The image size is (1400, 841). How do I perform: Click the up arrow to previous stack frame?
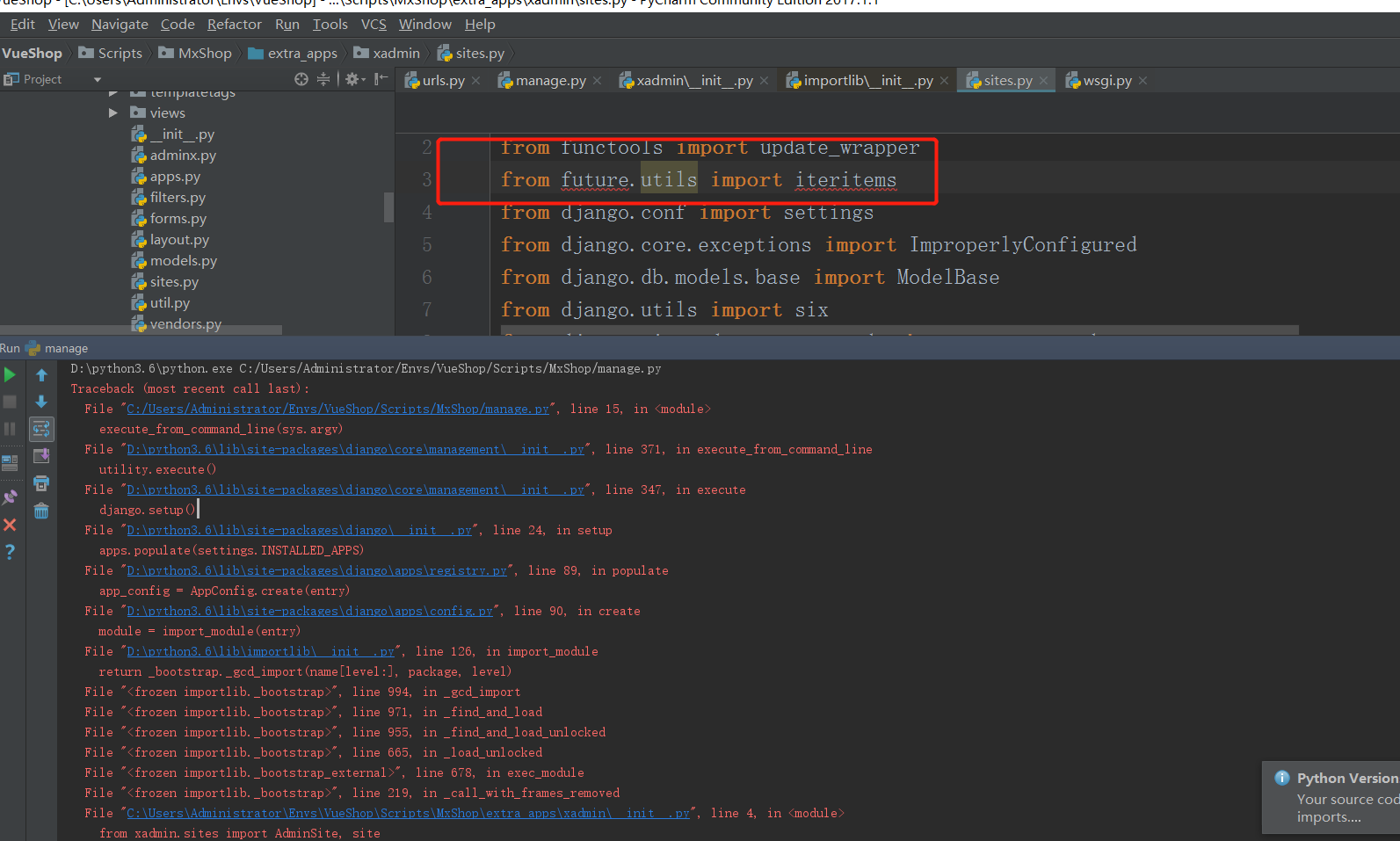click(41, 375)
